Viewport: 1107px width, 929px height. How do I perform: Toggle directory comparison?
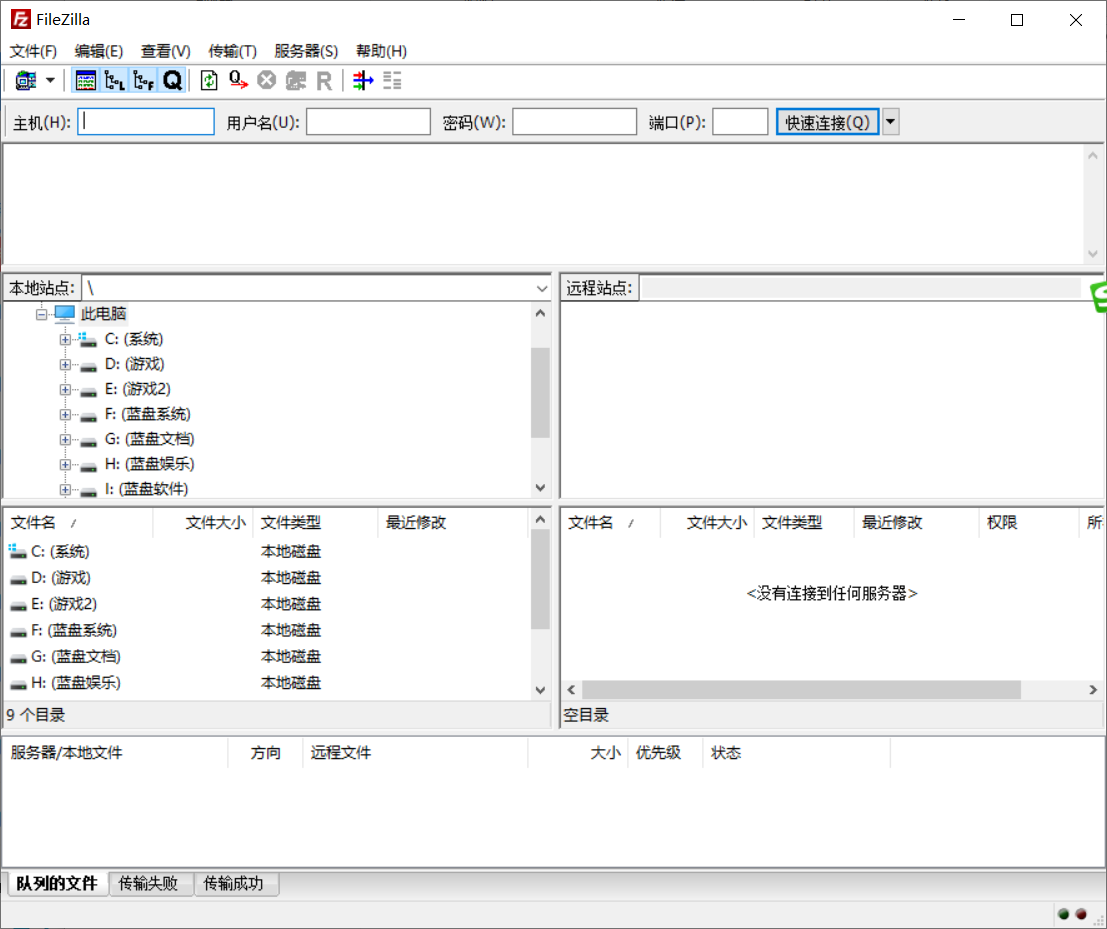point(392,80)
